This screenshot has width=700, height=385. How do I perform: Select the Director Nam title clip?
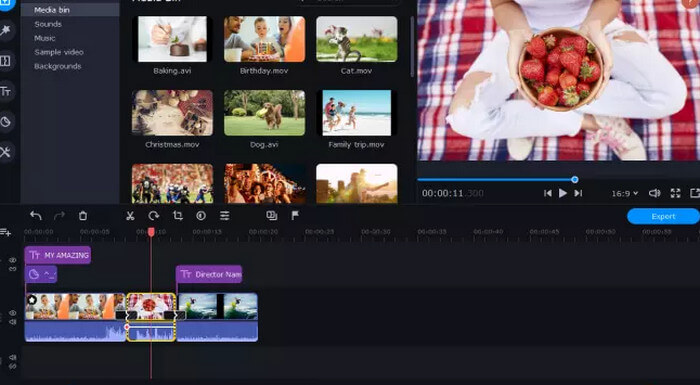coord(209,274)
